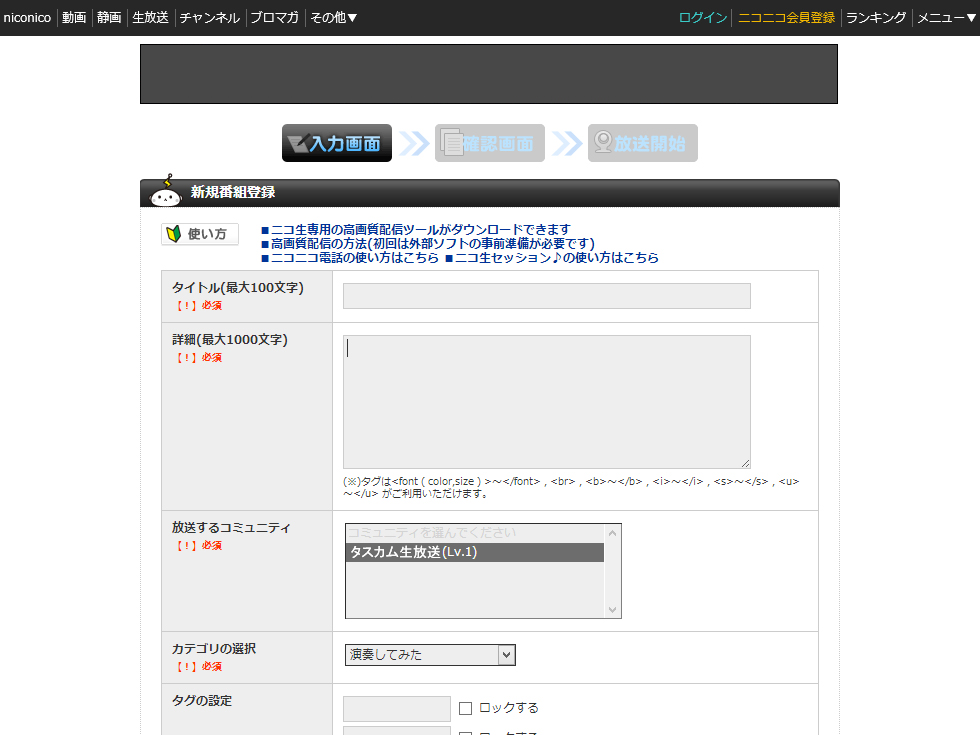Screen dimensions: 980x735
Task: Open the category dropdown showing 演奏してみた
Action: point(430,654)
